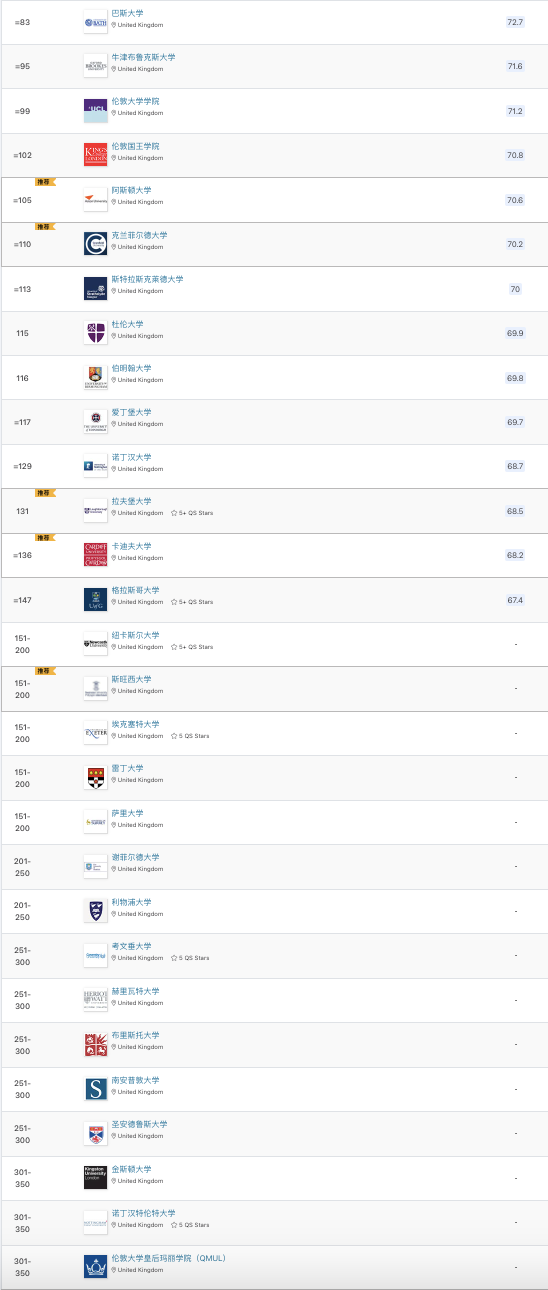Click the 72.7 score for 巴斯大学
548x1290 pixels.
515,22
